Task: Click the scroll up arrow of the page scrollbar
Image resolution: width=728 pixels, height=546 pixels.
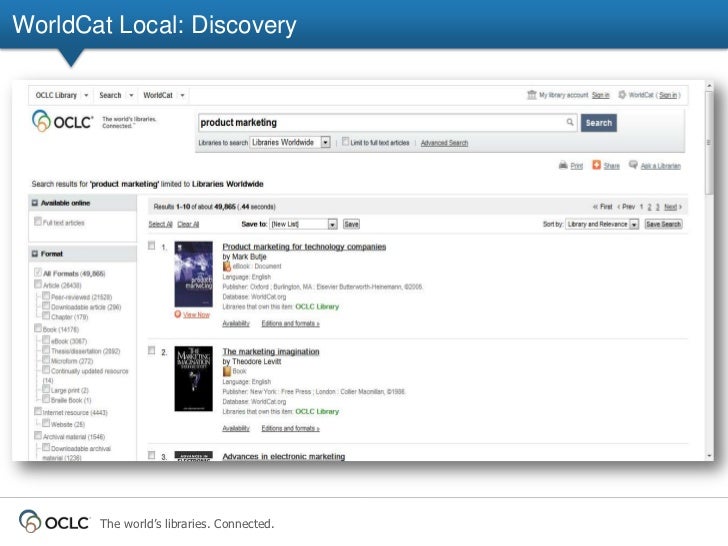Action: (x=709, y=86)
